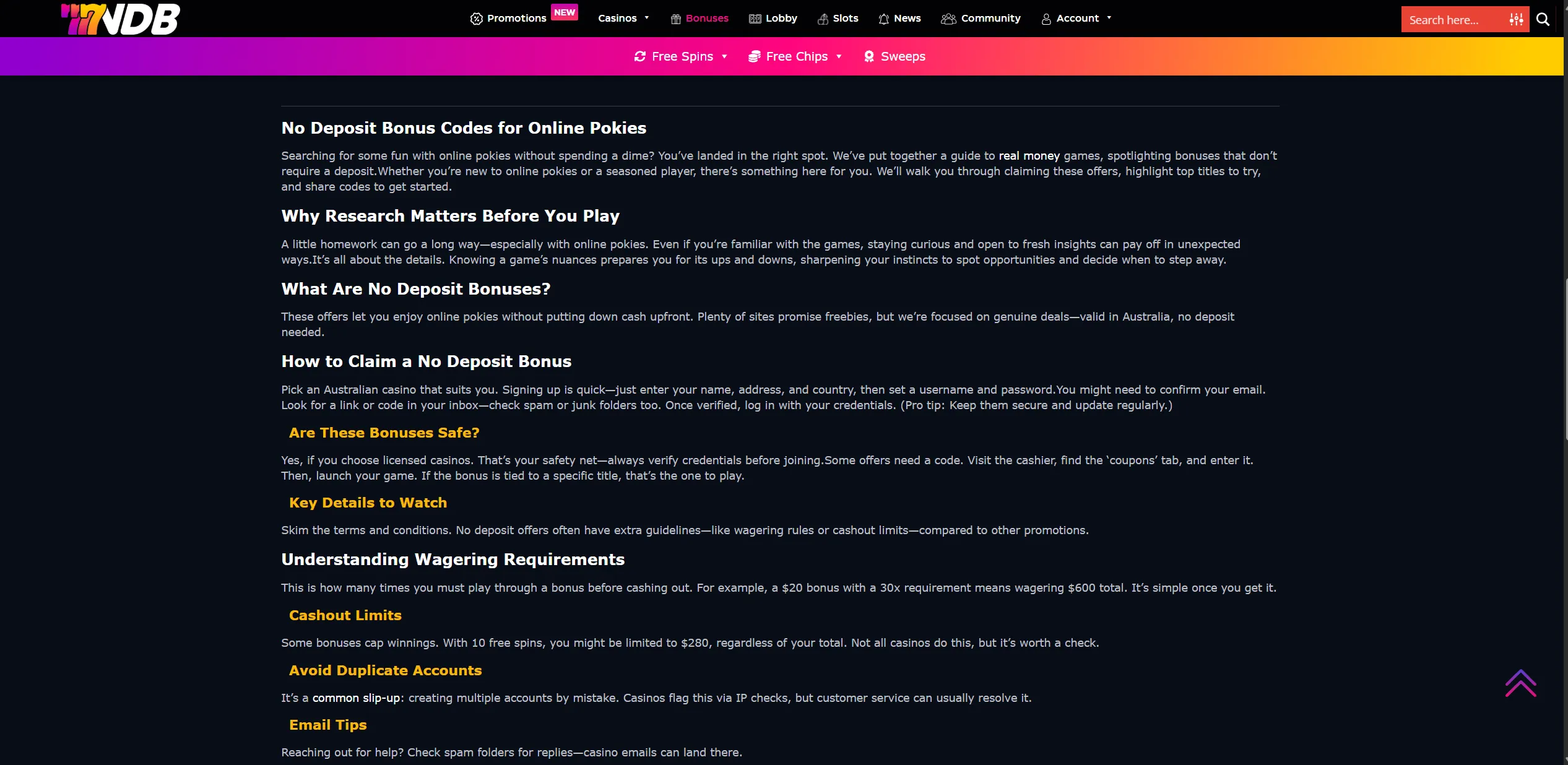This screenshot has height=765, width=1568.
Task: Click the NDB logo
Action: click(121, 19)
